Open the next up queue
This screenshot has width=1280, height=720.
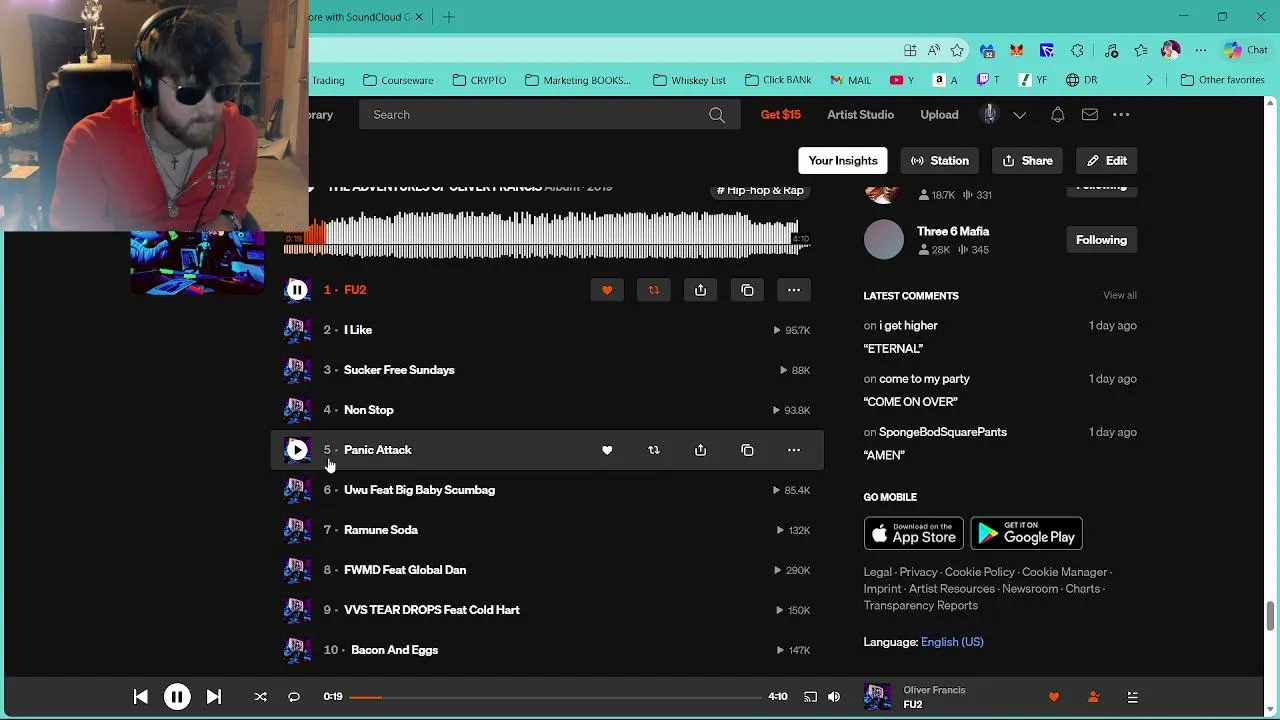coord(1133,697)
